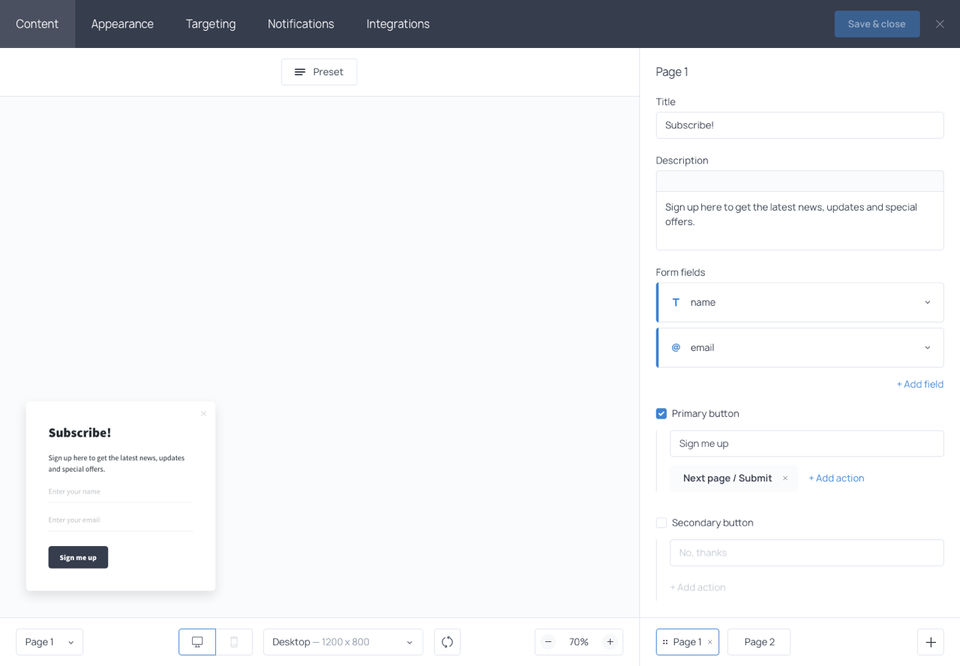The image size is (960, 666).
Task: Click the No, thanks secondary button field
Action: pos(806,553)
